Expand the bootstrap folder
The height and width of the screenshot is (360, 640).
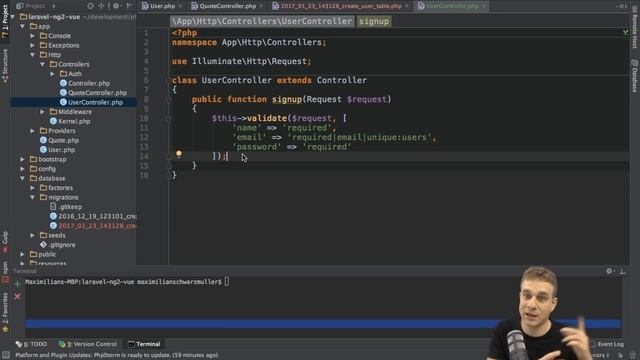(23, 159)
